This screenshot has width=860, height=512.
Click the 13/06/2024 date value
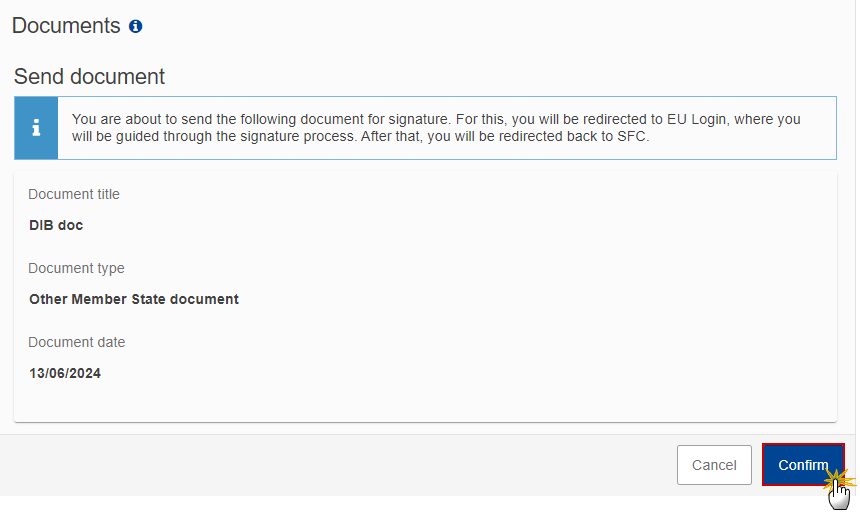point(65,373)
